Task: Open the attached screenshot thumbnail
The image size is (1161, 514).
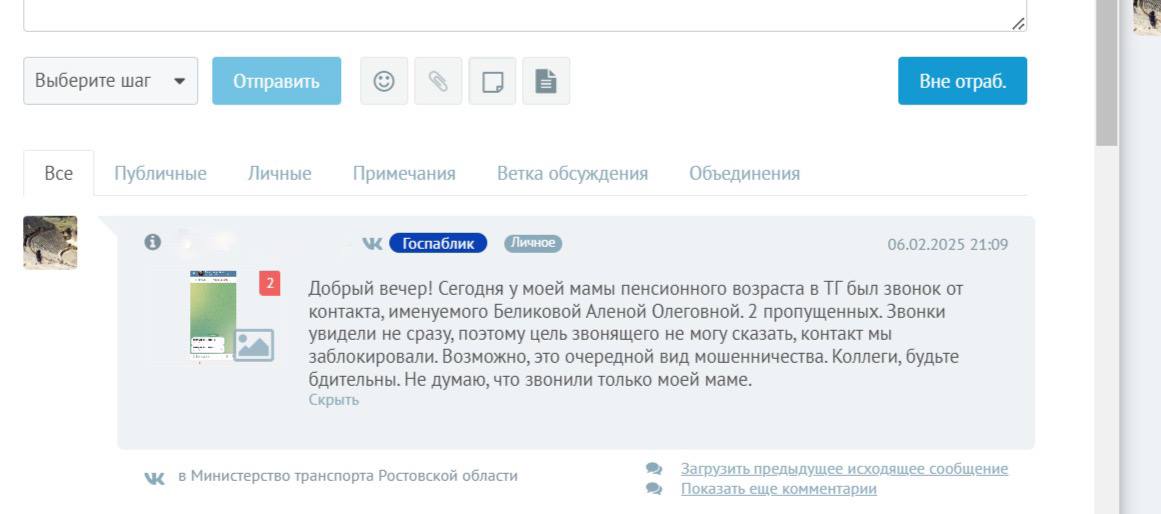Action: click(x=212, y=313)
